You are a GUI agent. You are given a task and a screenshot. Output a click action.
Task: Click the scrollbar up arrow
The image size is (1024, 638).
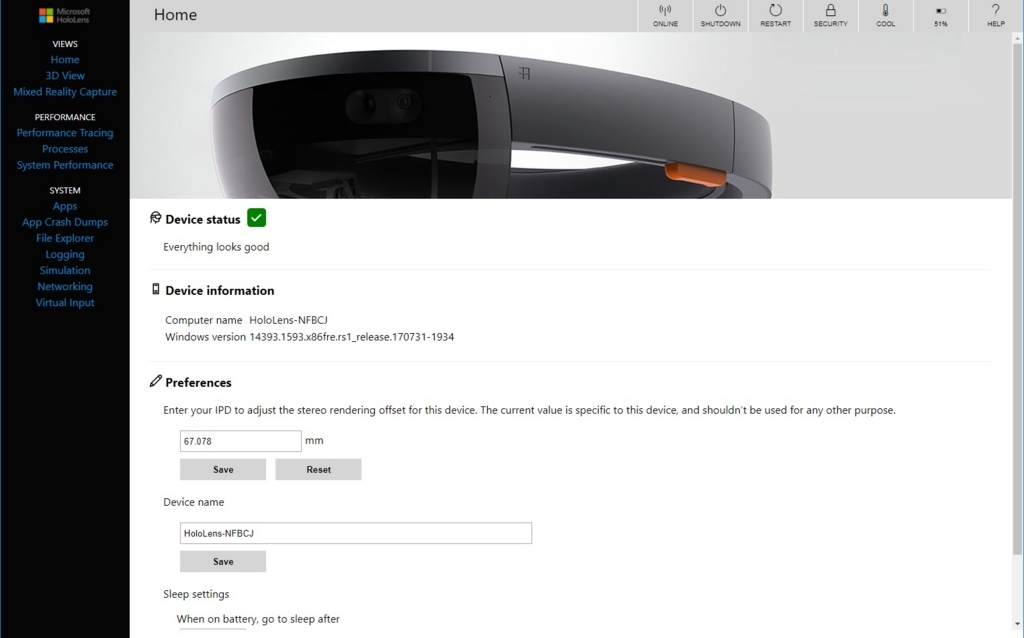pyautogui.click(x=1017, y=39)
